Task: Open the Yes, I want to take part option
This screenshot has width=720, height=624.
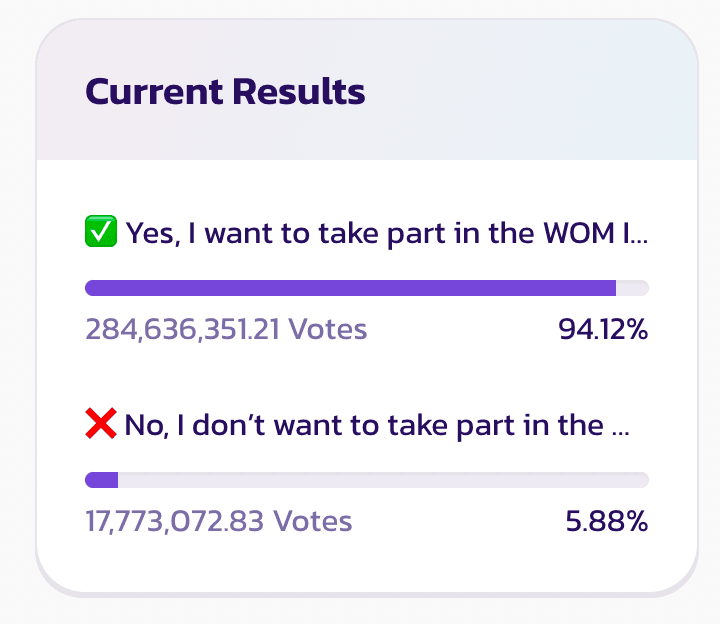Action: point(367,233)
